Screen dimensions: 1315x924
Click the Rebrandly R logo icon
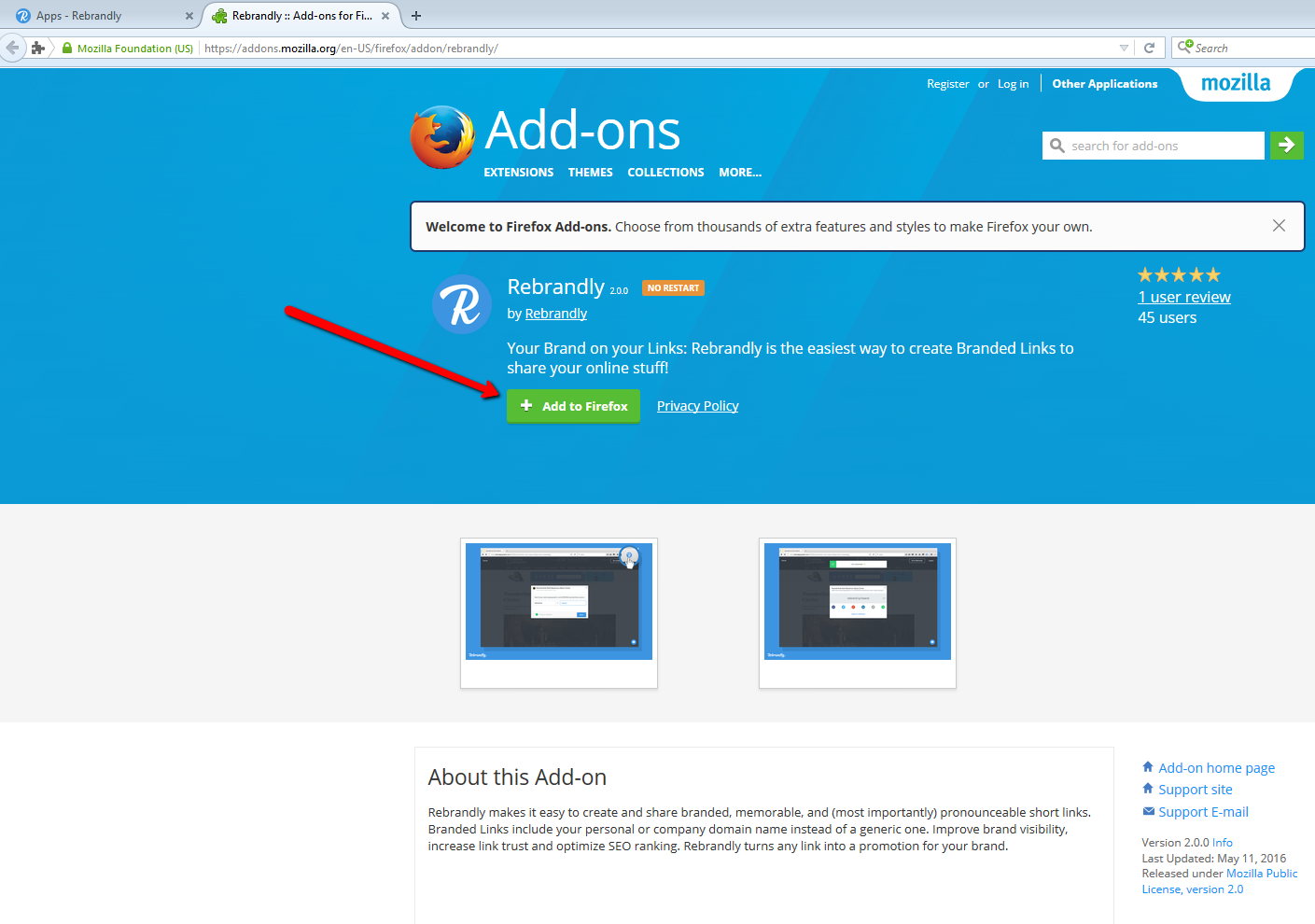(x=462, y=304)
